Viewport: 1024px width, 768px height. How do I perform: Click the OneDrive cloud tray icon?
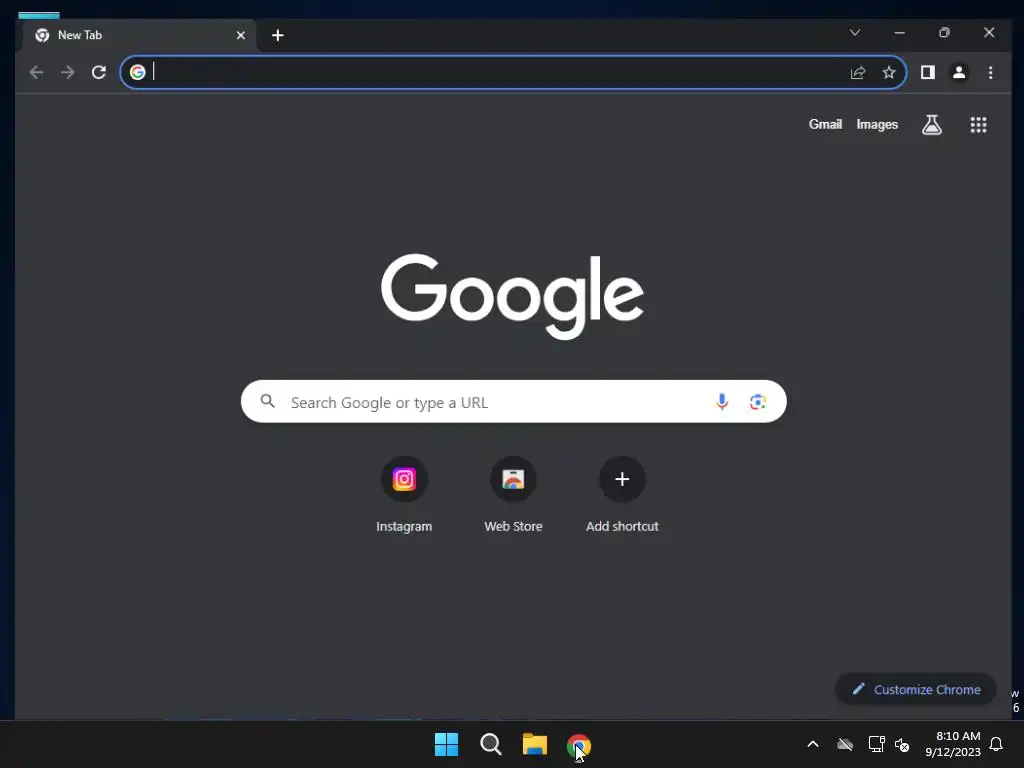[x=845, y=744]
